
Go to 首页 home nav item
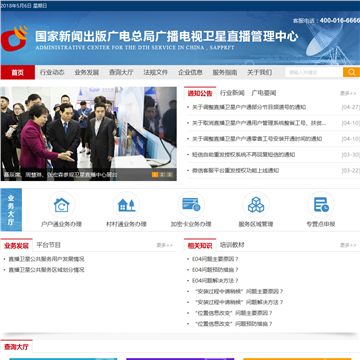point(18,72)
